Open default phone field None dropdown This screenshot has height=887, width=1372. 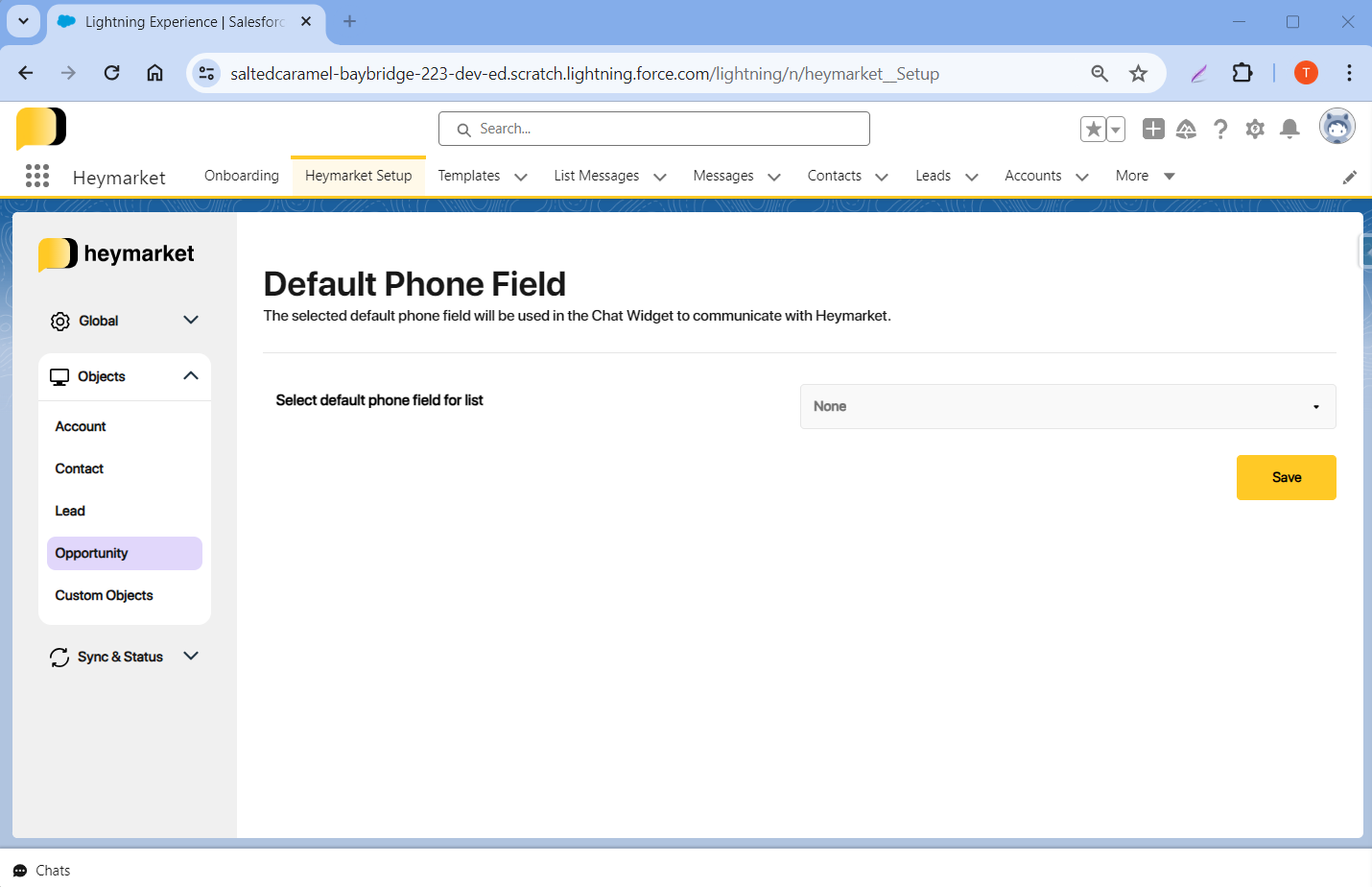[x=1068, y=407]
